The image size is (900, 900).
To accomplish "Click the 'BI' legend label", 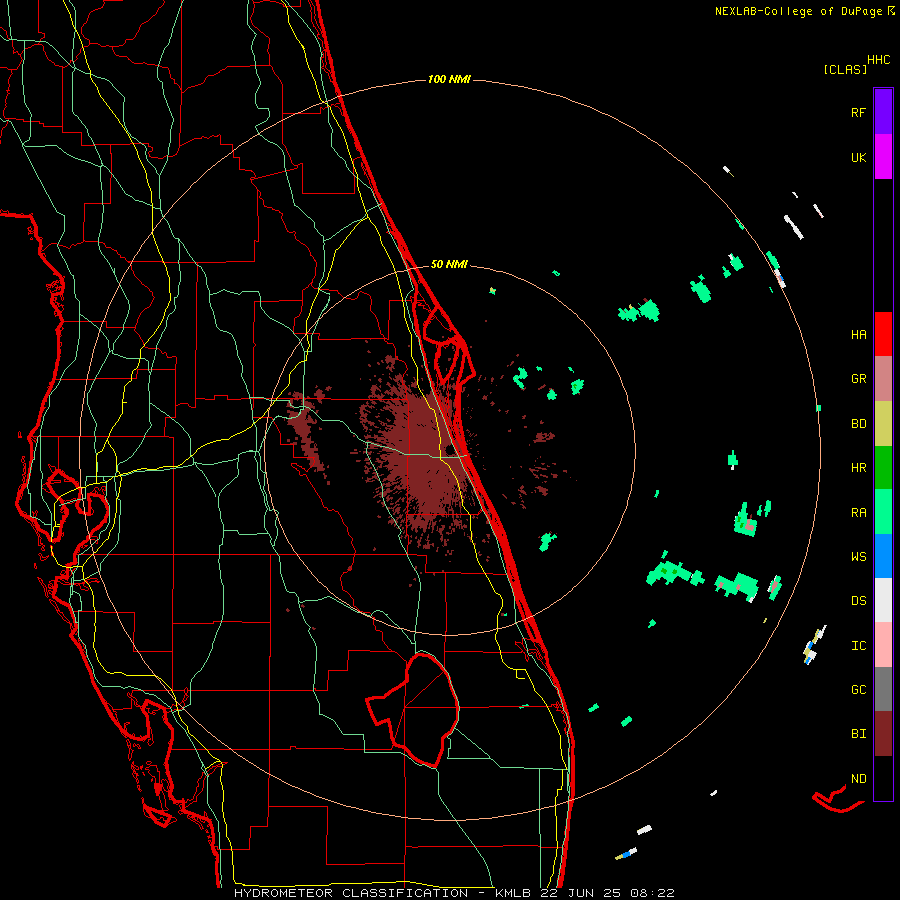I will pos(858,734).
